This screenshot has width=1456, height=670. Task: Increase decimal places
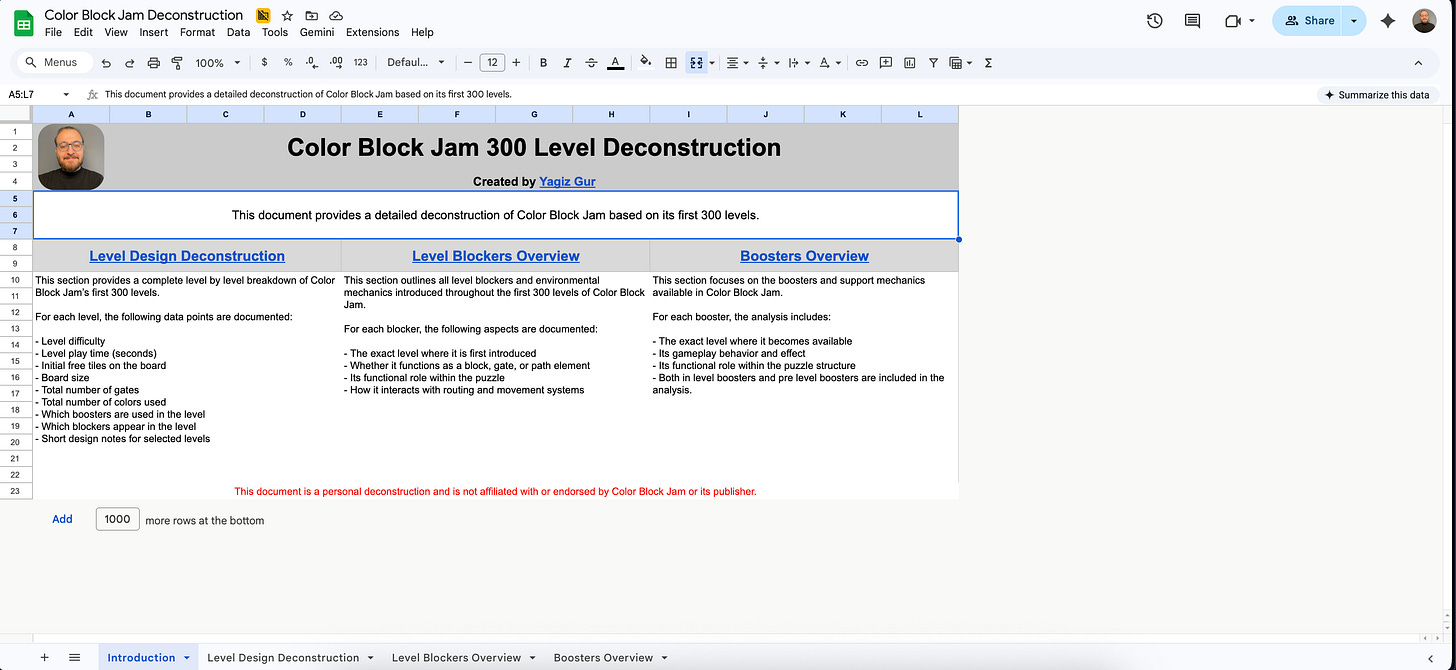pyautogui.click(x=336, y=62)
